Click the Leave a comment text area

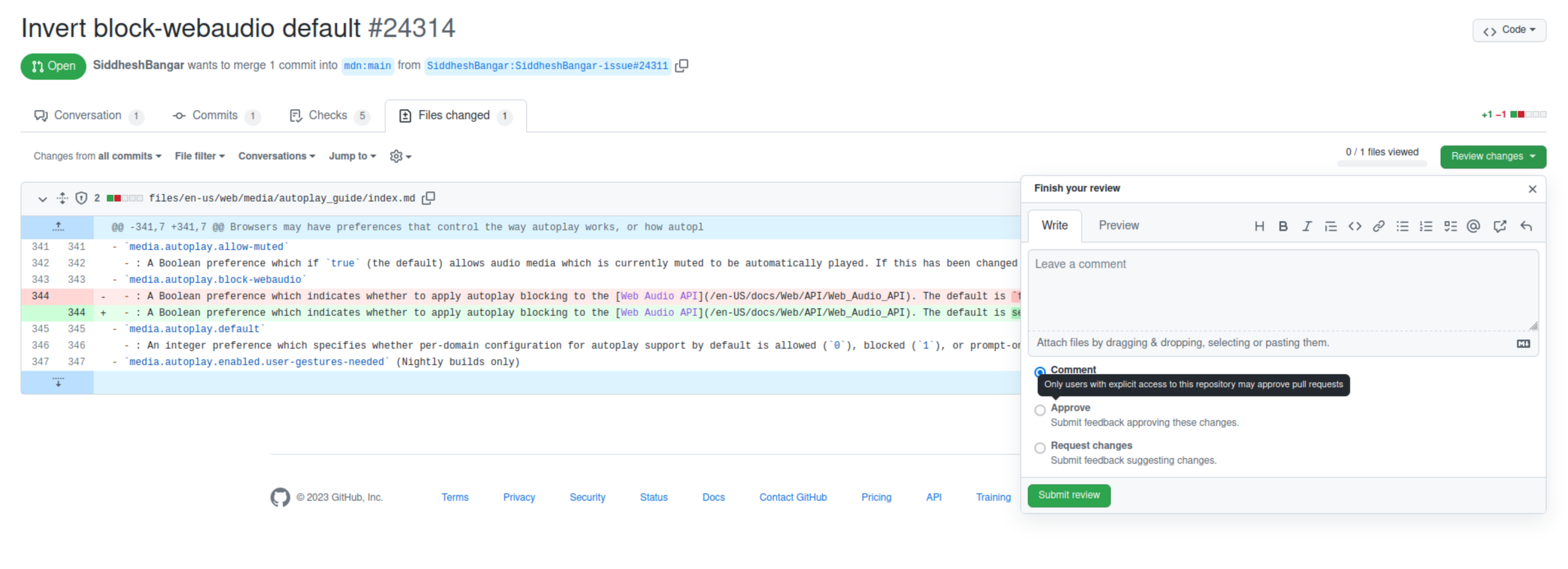1282,290
